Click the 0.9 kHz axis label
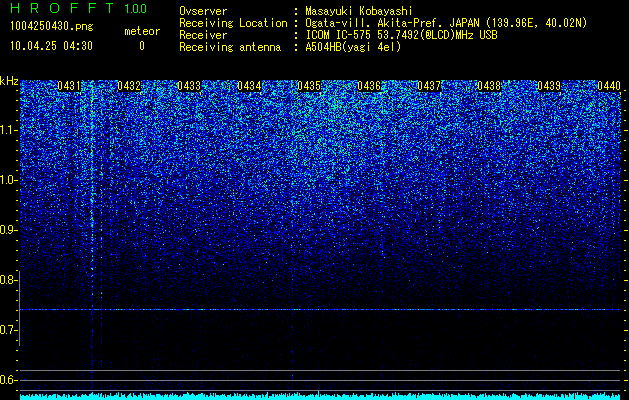629x400 pixels. (9, 230)
